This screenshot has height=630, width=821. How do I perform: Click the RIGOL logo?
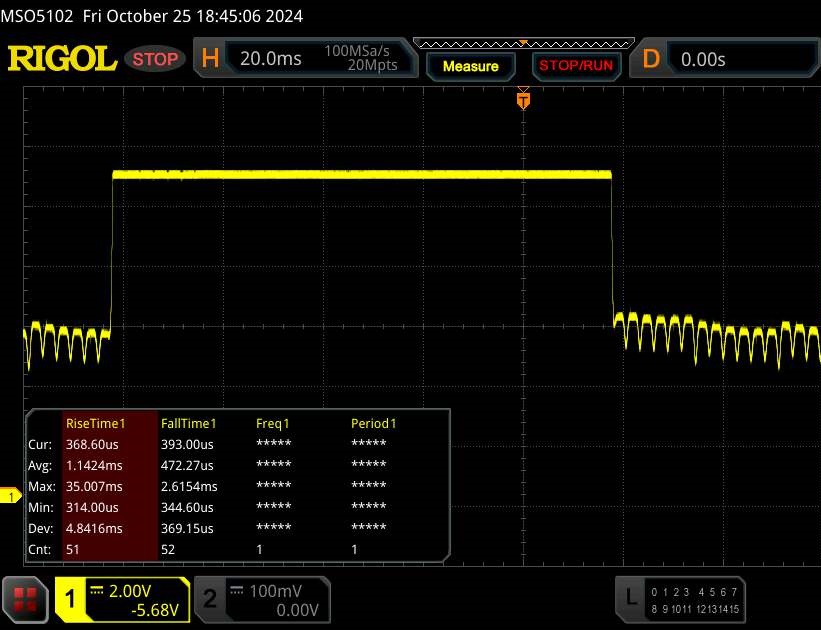(62, 58)
